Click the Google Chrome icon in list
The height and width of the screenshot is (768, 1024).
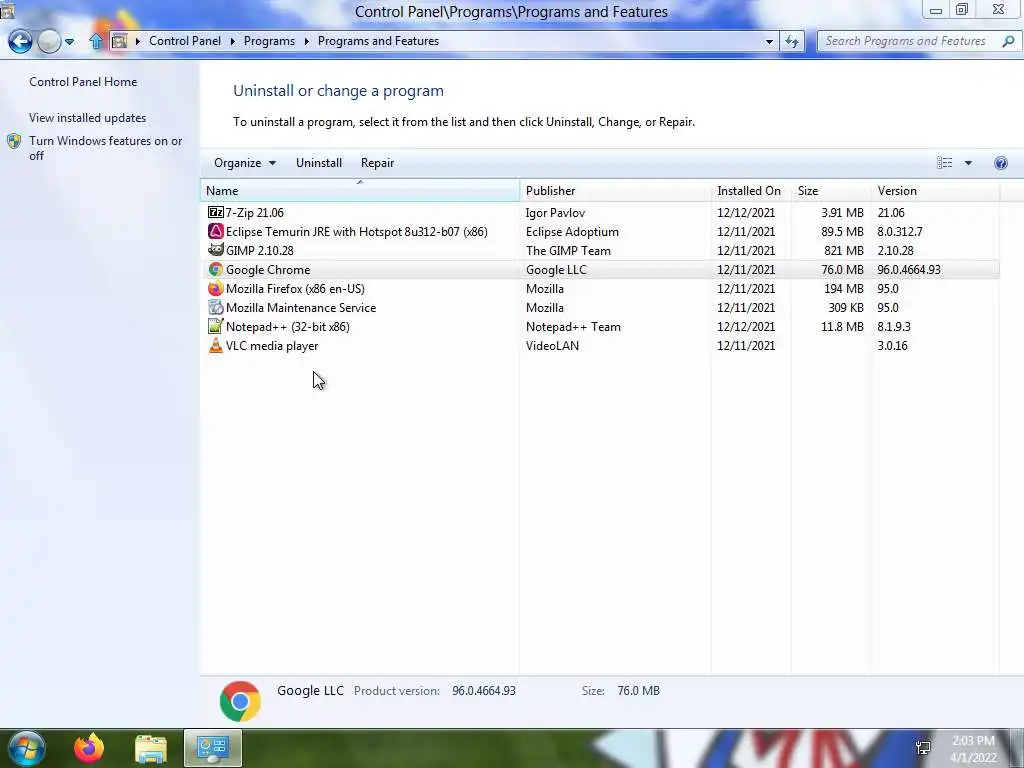pyautogui.click(x=216, y=269)
